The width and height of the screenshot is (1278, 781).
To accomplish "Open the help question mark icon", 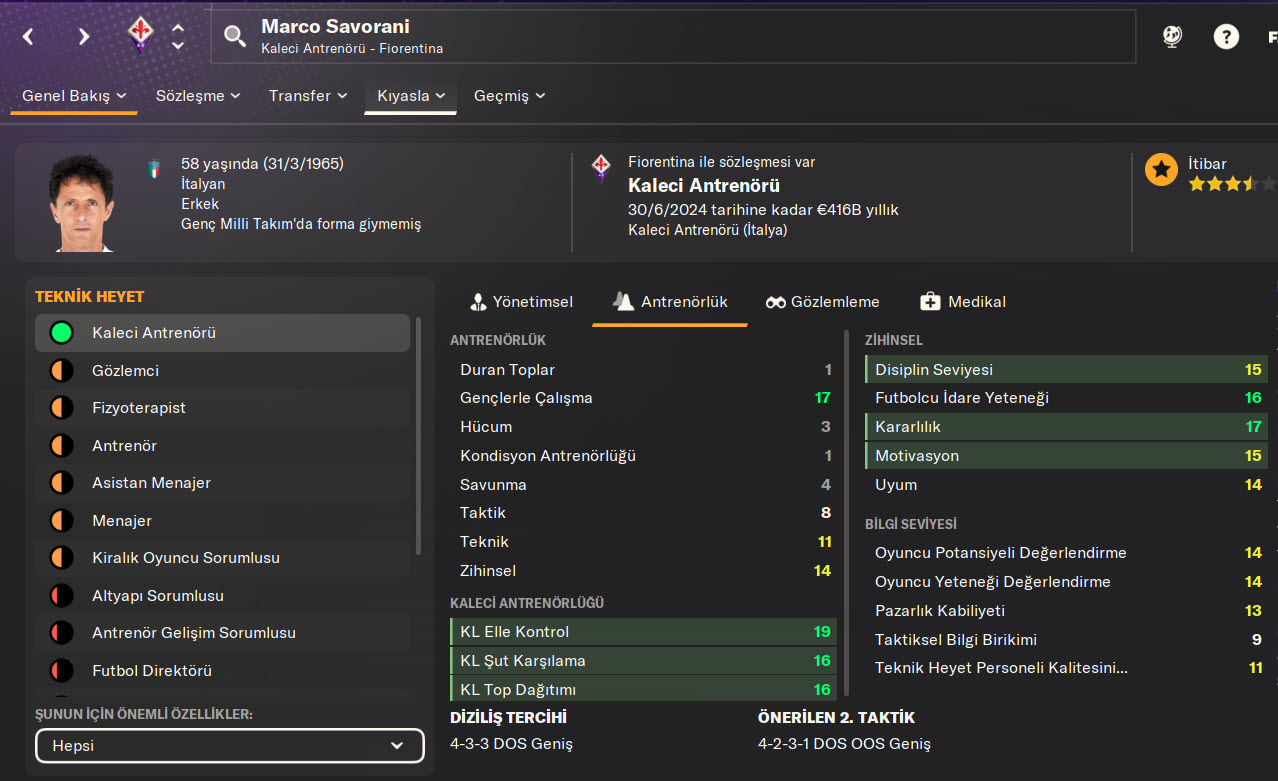I will [1225, 37].
